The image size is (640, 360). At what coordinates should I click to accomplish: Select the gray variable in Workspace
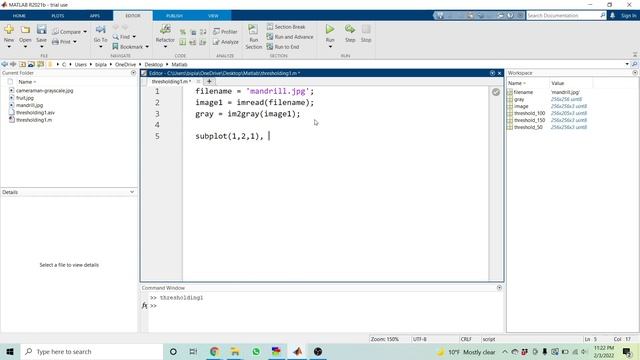coord(519,99)
